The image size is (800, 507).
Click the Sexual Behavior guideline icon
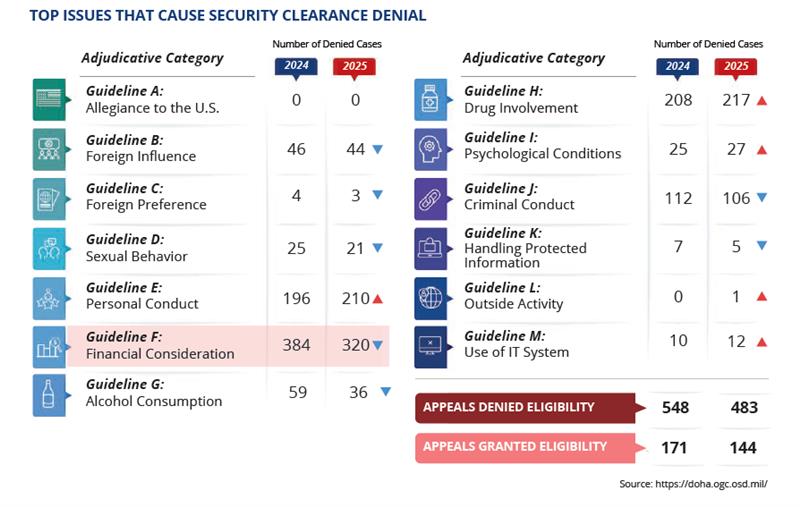[48, 248]
